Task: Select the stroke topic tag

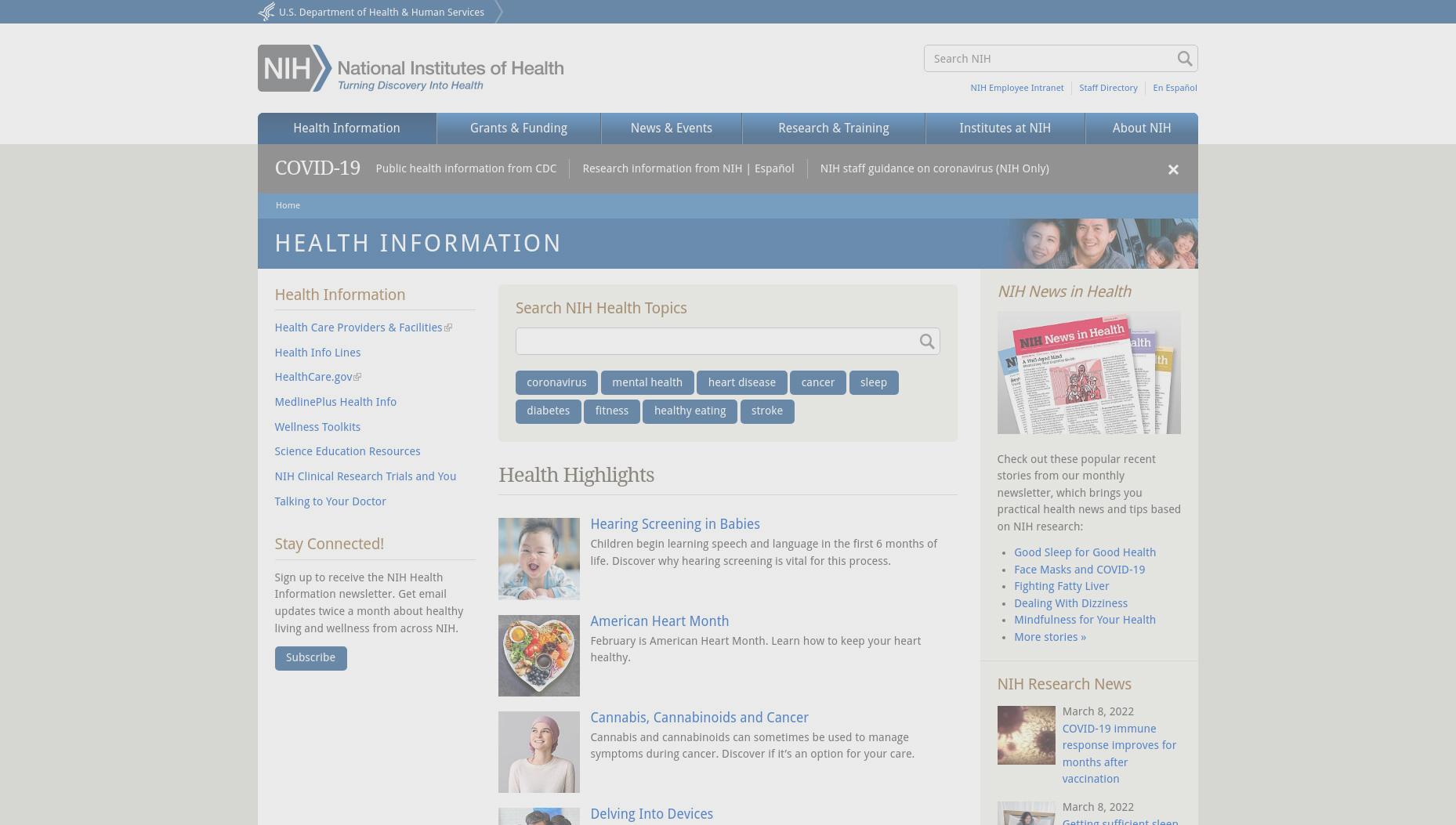Action: 767,411
